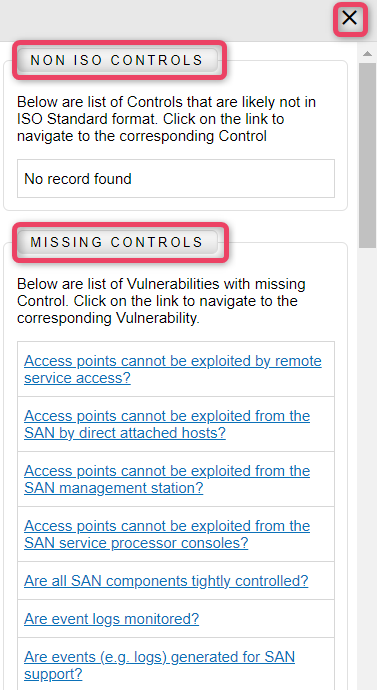Screen dimensions: 377x690
Task: Open 'Are all SAN components tightly controlled?' link
Action: (166, 581)
